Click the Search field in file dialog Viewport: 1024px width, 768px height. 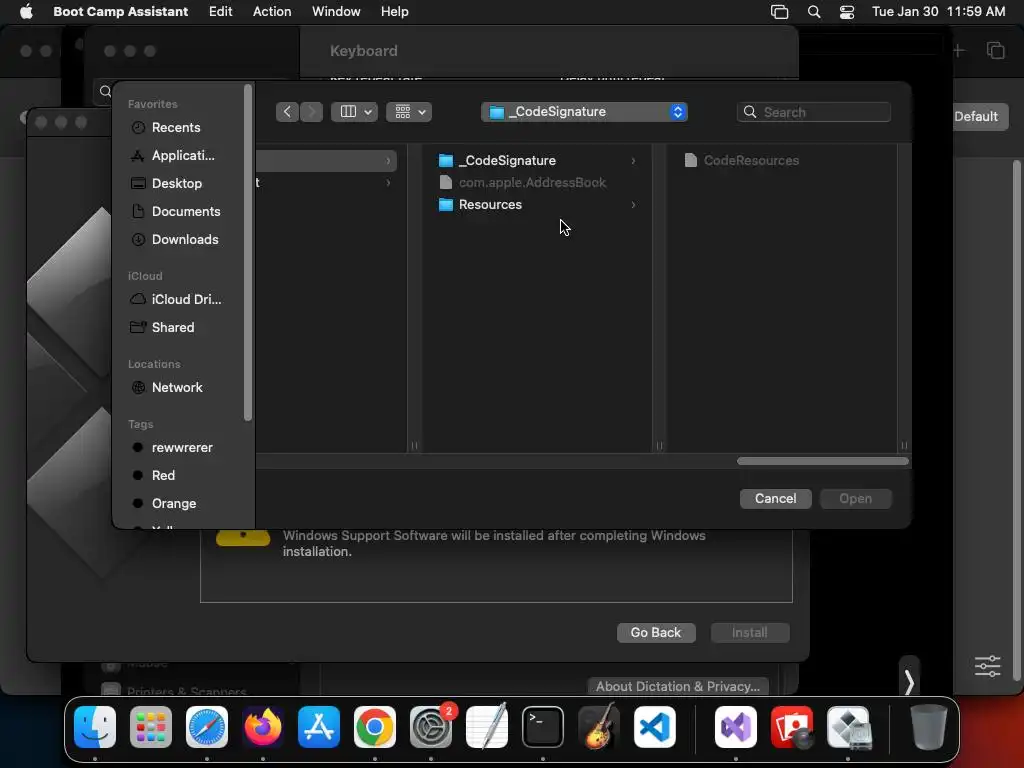(814, 112)
